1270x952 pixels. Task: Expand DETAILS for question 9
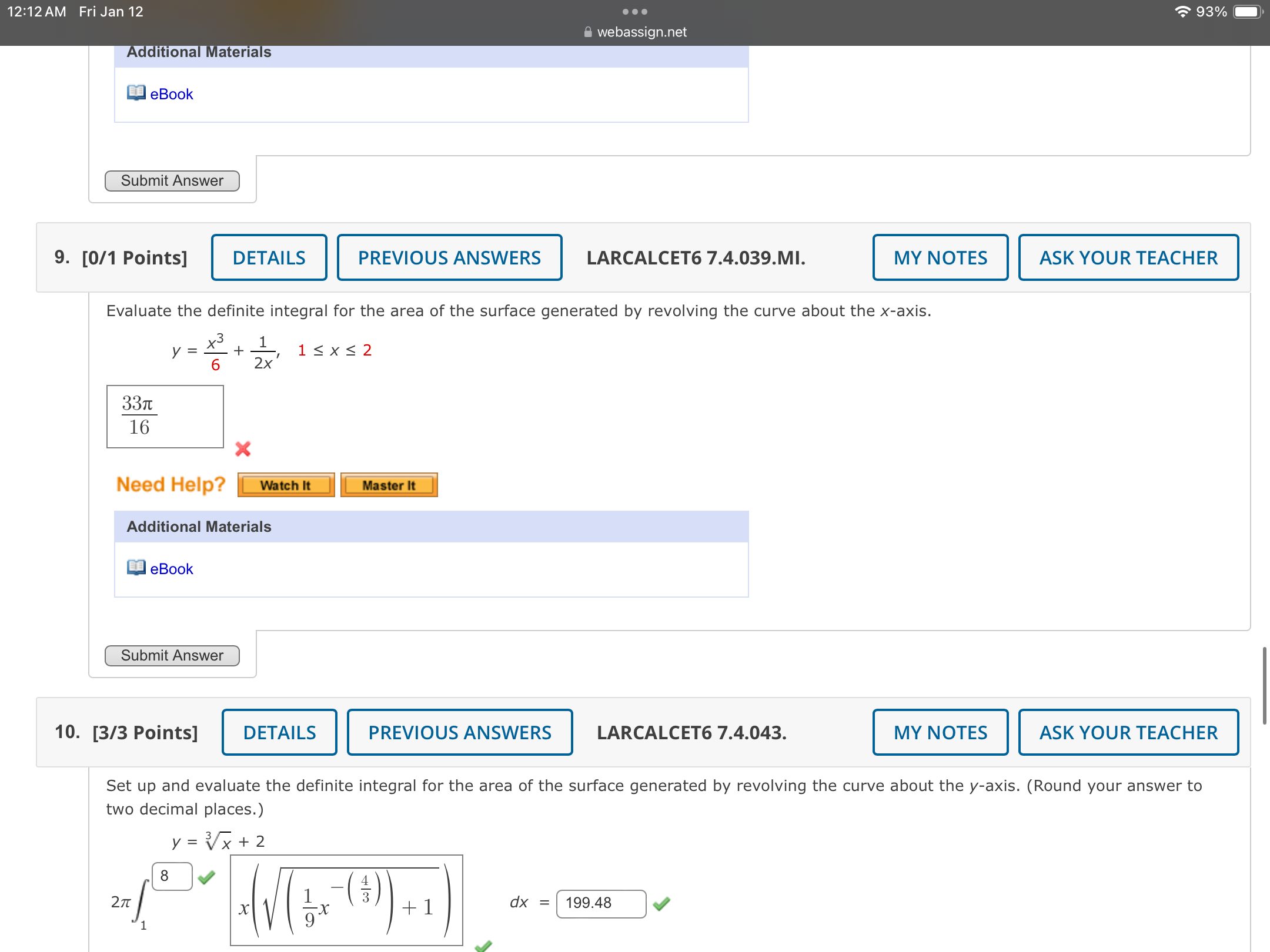[269, 257]
